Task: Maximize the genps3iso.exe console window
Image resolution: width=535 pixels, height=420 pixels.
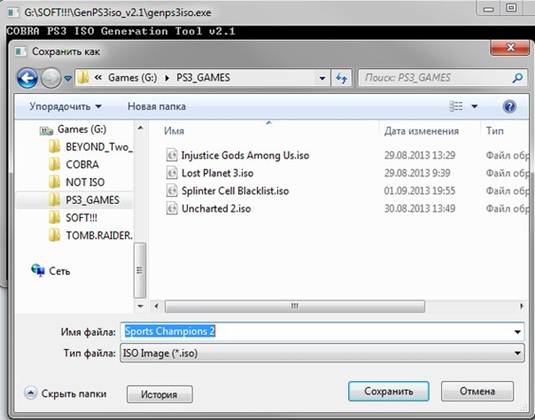Action: tap(511, 8)
